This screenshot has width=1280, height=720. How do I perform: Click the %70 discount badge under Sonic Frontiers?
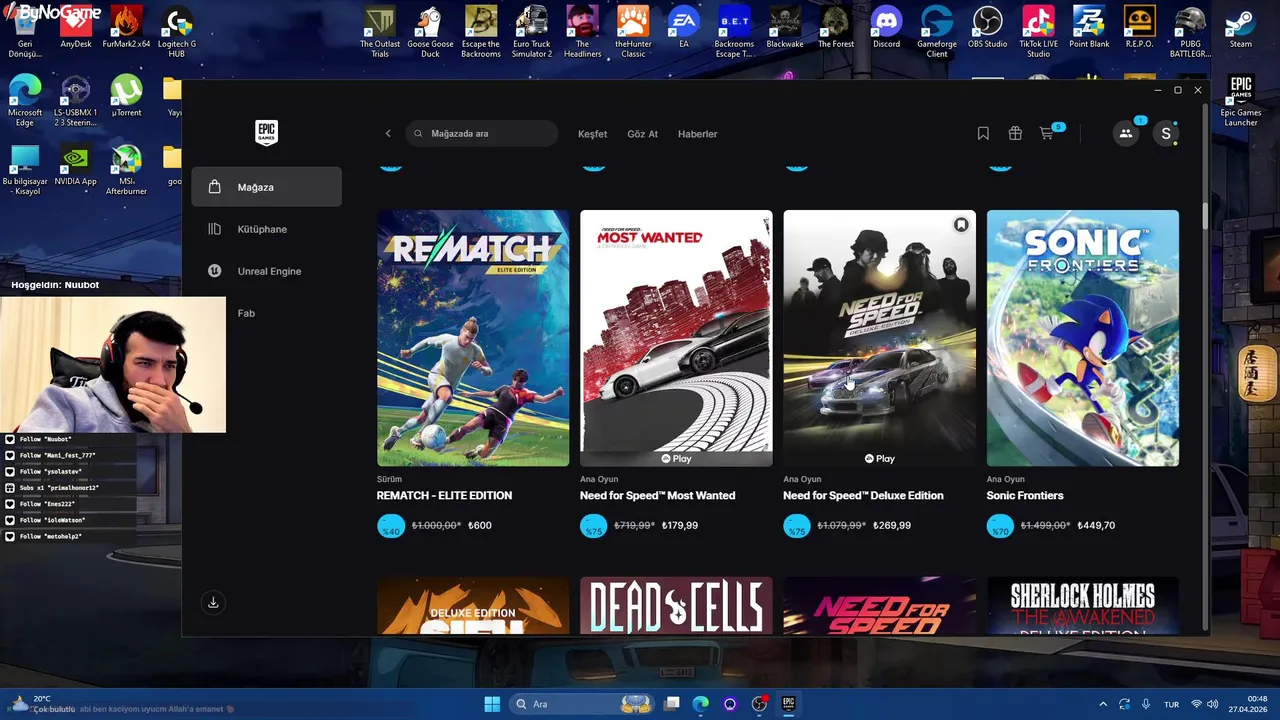pos(1000,526)
